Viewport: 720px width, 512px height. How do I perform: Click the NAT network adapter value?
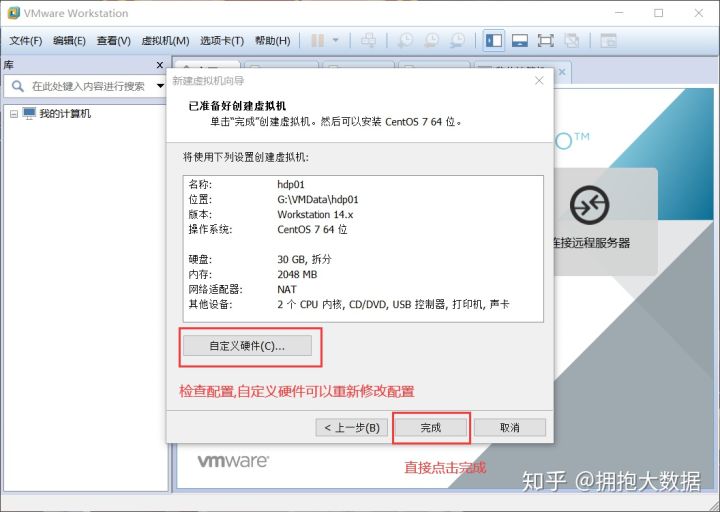287,289
